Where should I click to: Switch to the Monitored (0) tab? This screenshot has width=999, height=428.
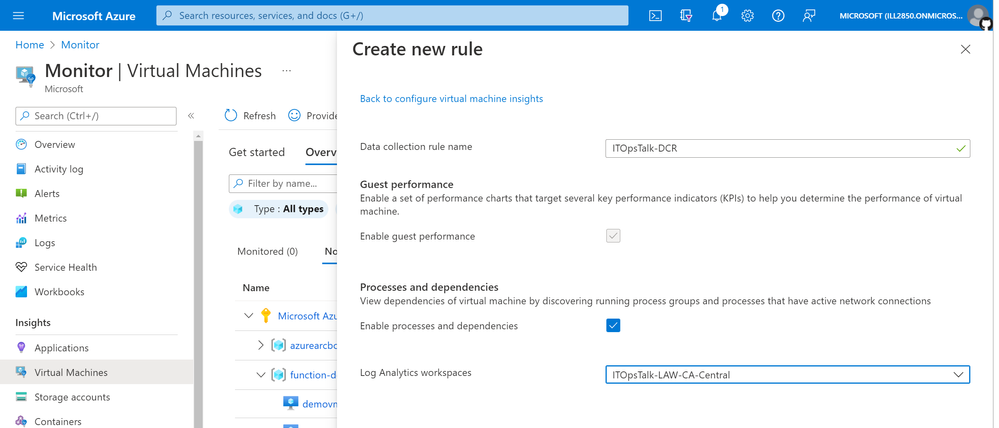[268, 252]
